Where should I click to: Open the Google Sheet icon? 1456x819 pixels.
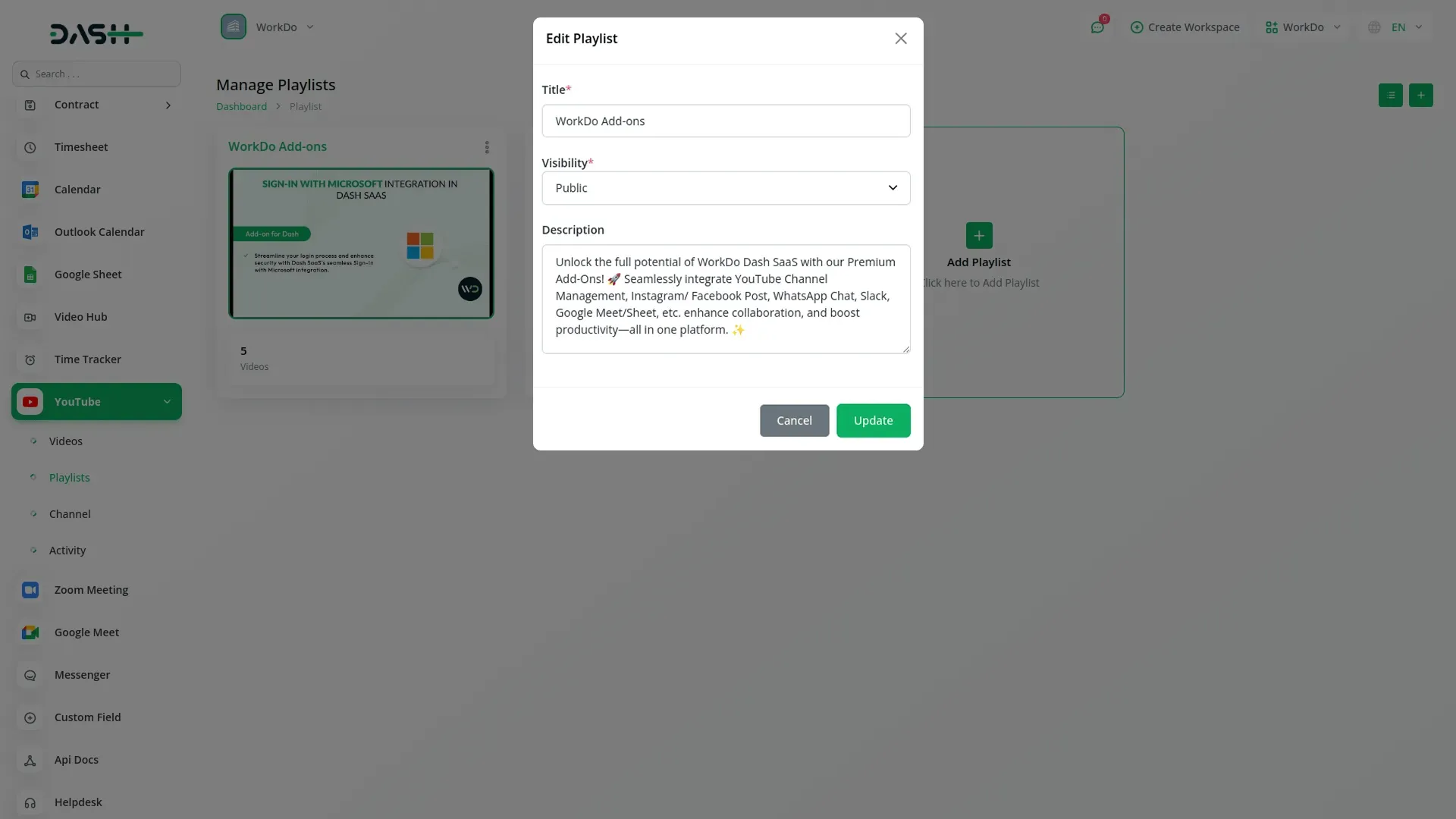(x=30, y=275)
